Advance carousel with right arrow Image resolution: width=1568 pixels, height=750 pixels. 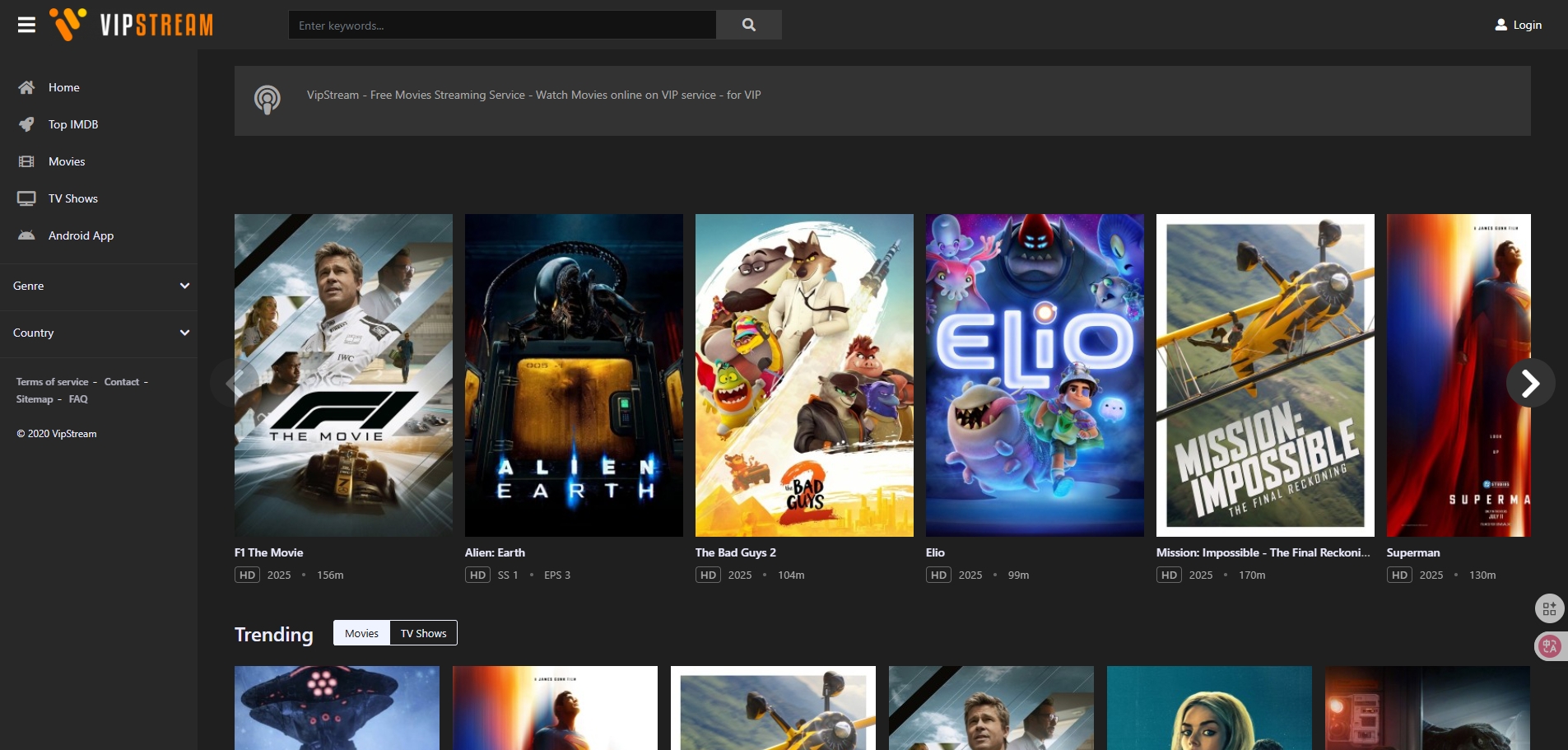[1530, 383]
